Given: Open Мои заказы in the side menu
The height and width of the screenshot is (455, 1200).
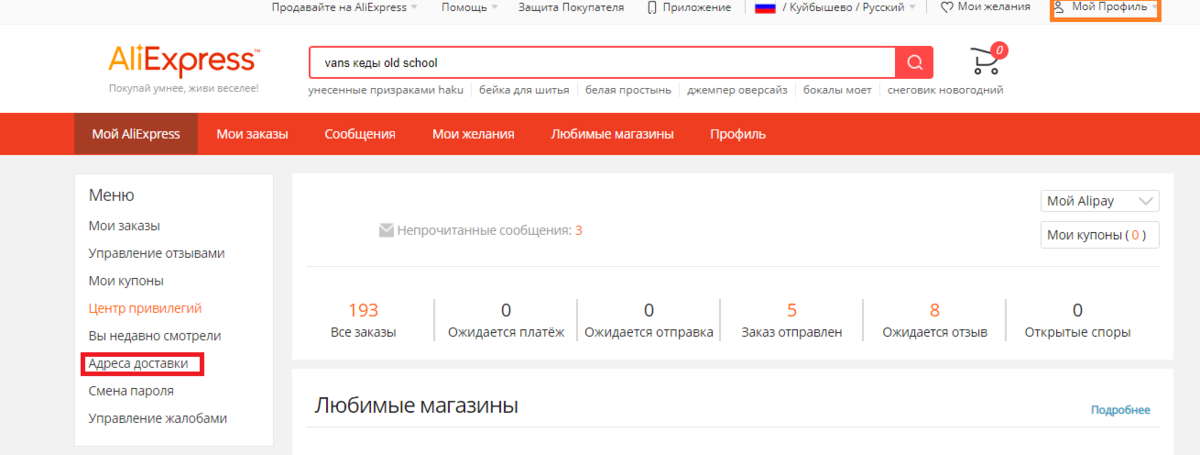Looking at the screenshot, I should coord(124,226).
